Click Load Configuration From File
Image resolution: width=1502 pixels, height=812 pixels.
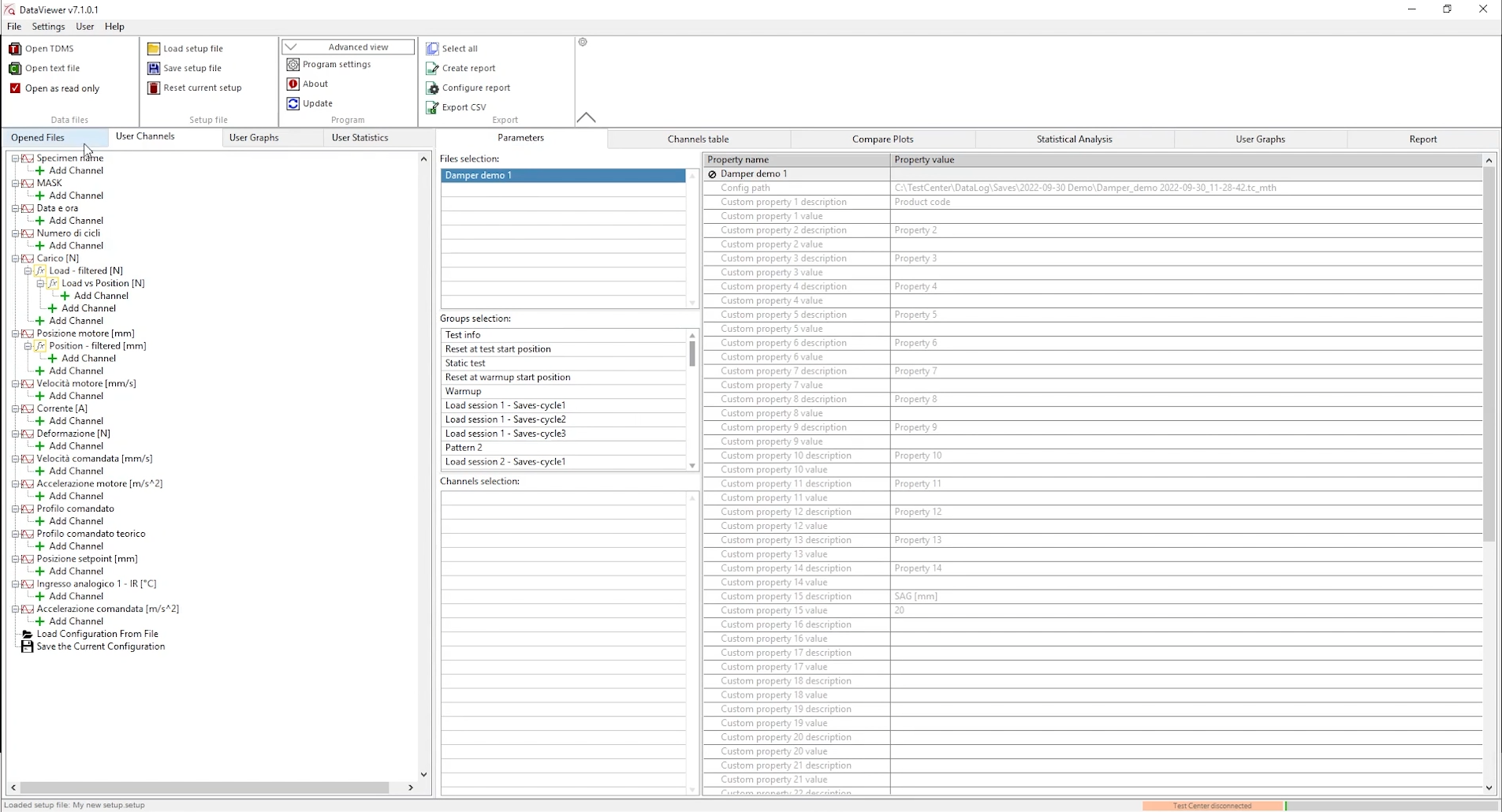coord(99,634)
